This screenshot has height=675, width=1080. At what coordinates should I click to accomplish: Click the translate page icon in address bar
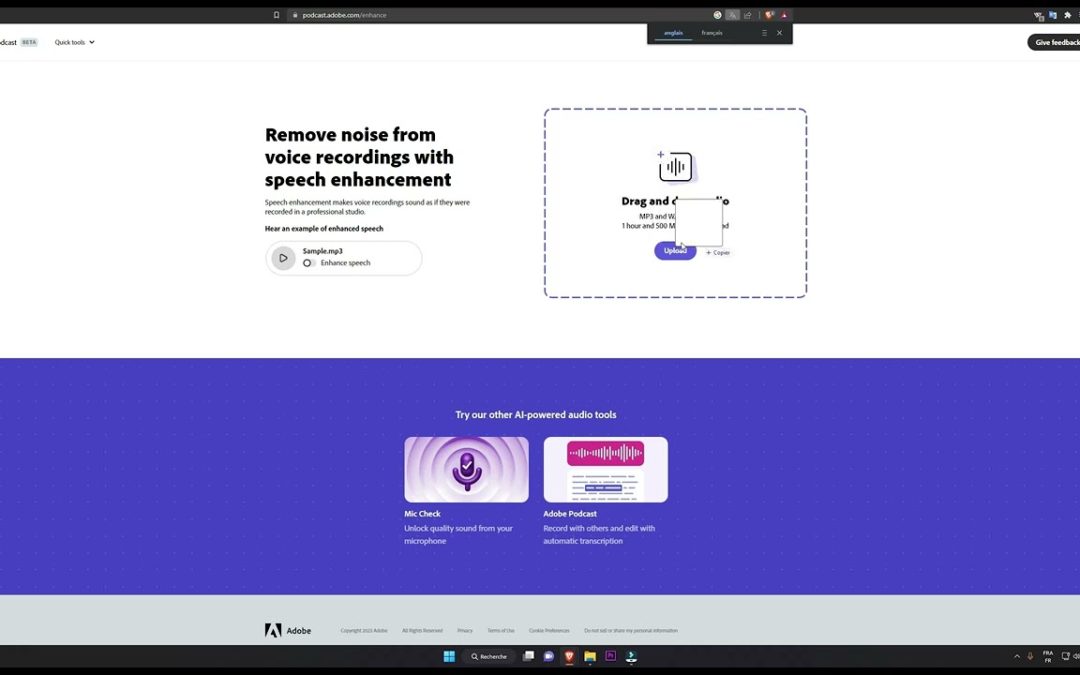pos(732,14)
